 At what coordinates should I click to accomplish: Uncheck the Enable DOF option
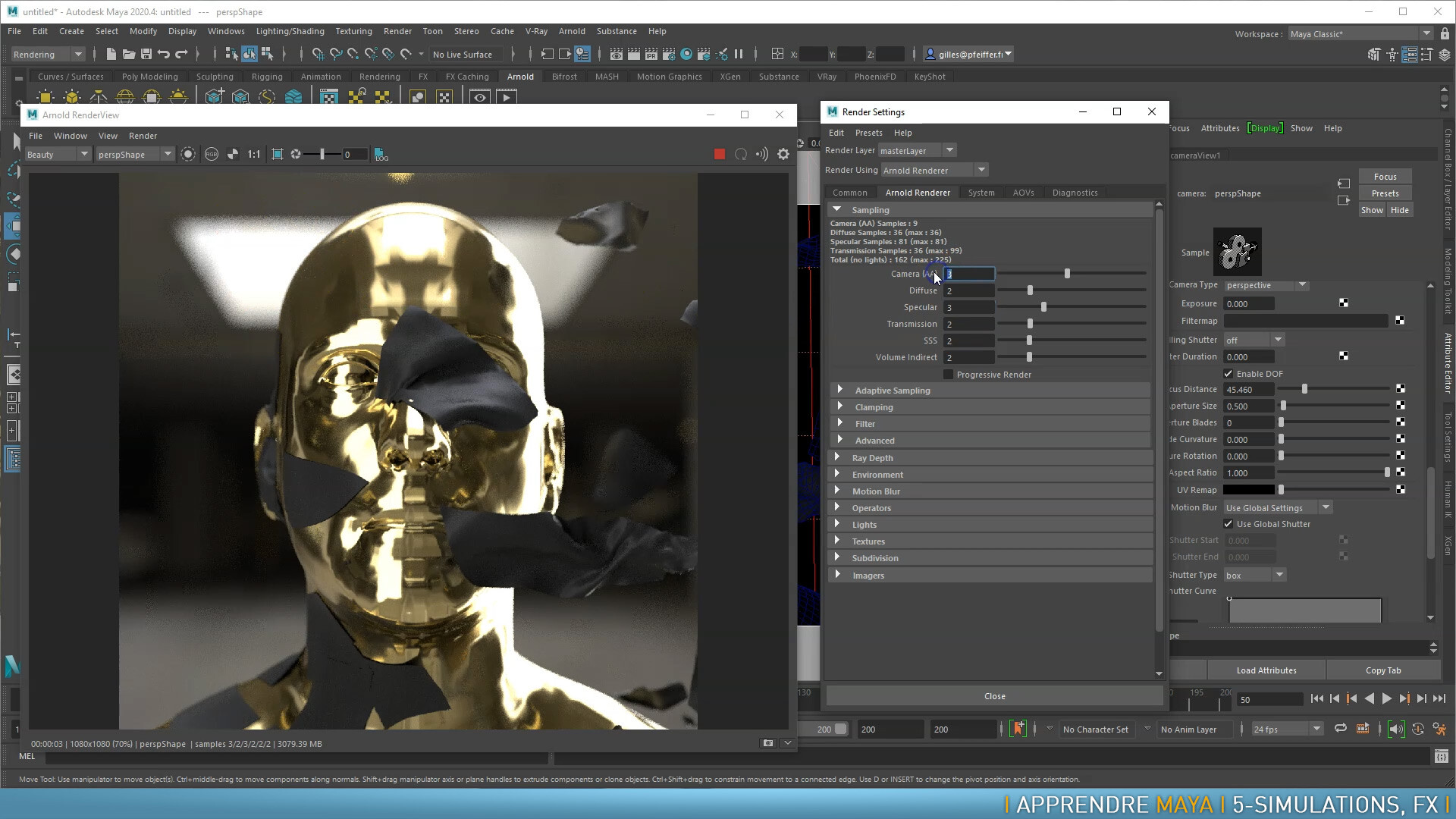point(1228,373)
